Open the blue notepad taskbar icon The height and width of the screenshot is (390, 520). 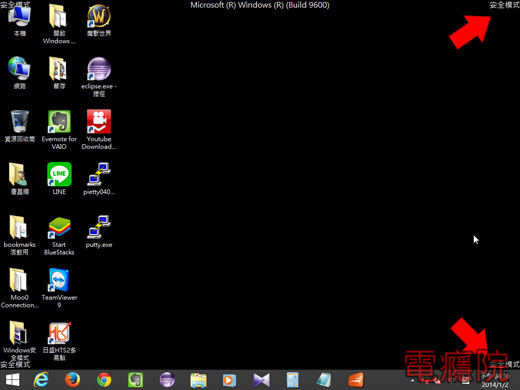324,380
